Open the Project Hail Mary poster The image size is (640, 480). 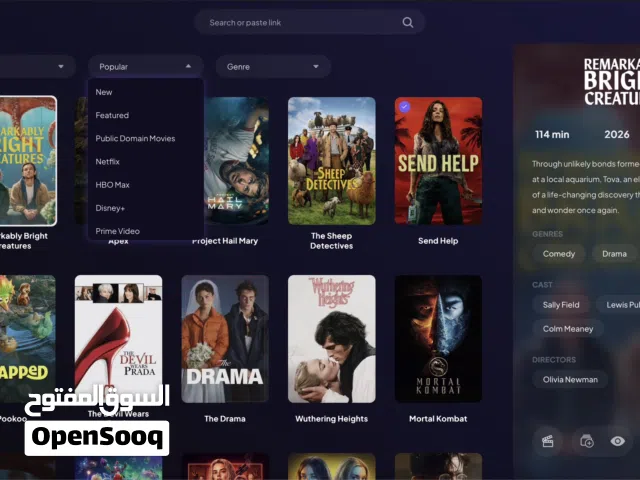point(236,161)
